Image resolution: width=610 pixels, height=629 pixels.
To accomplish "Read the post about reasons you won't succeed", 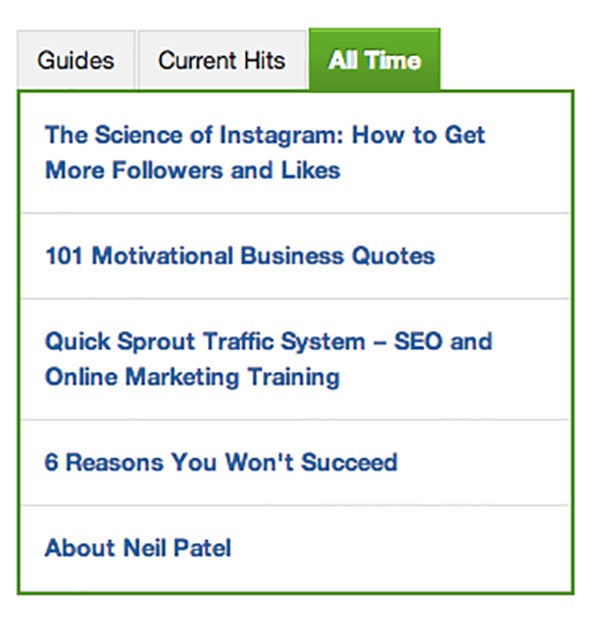I will coord(221,463).
